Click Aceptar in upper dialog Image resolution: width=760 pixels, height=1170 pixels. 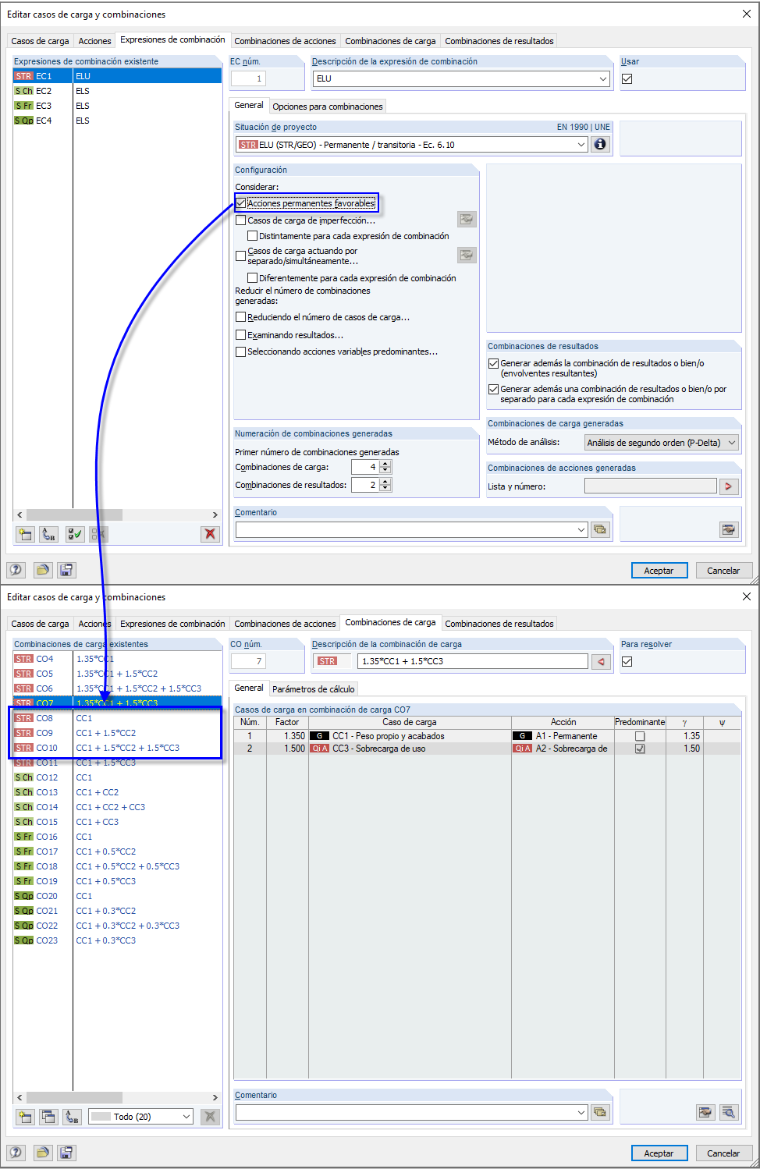[x=659, y=571]
